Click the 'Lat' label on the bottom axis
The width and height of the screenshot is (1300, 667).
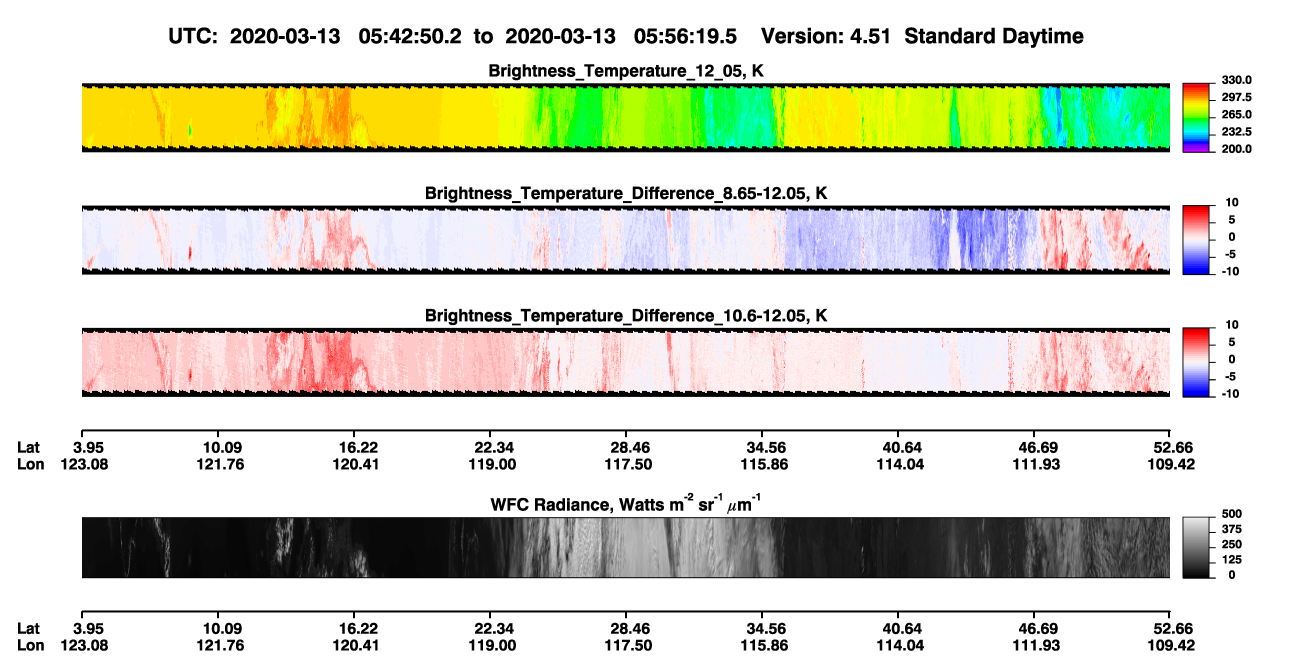tap(29, 628)
